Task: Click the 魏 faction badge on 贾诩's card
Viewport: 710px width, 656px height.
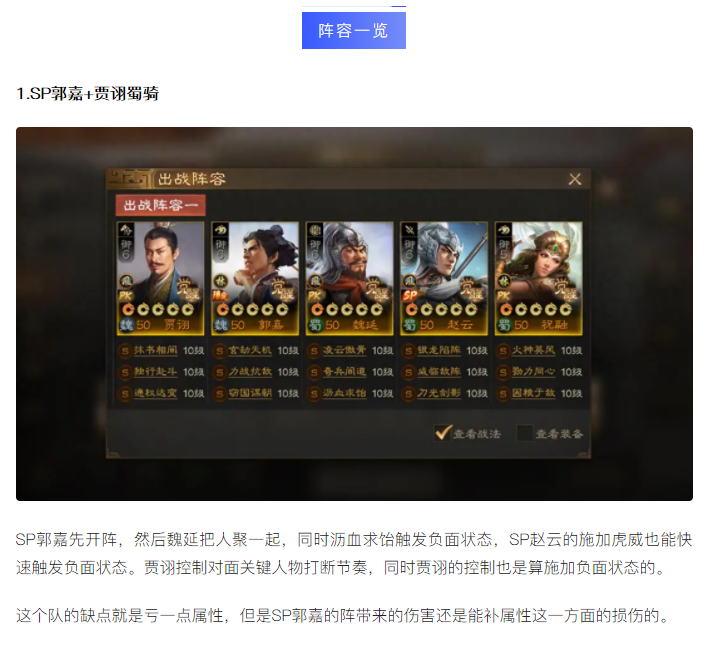Action: 126,325
